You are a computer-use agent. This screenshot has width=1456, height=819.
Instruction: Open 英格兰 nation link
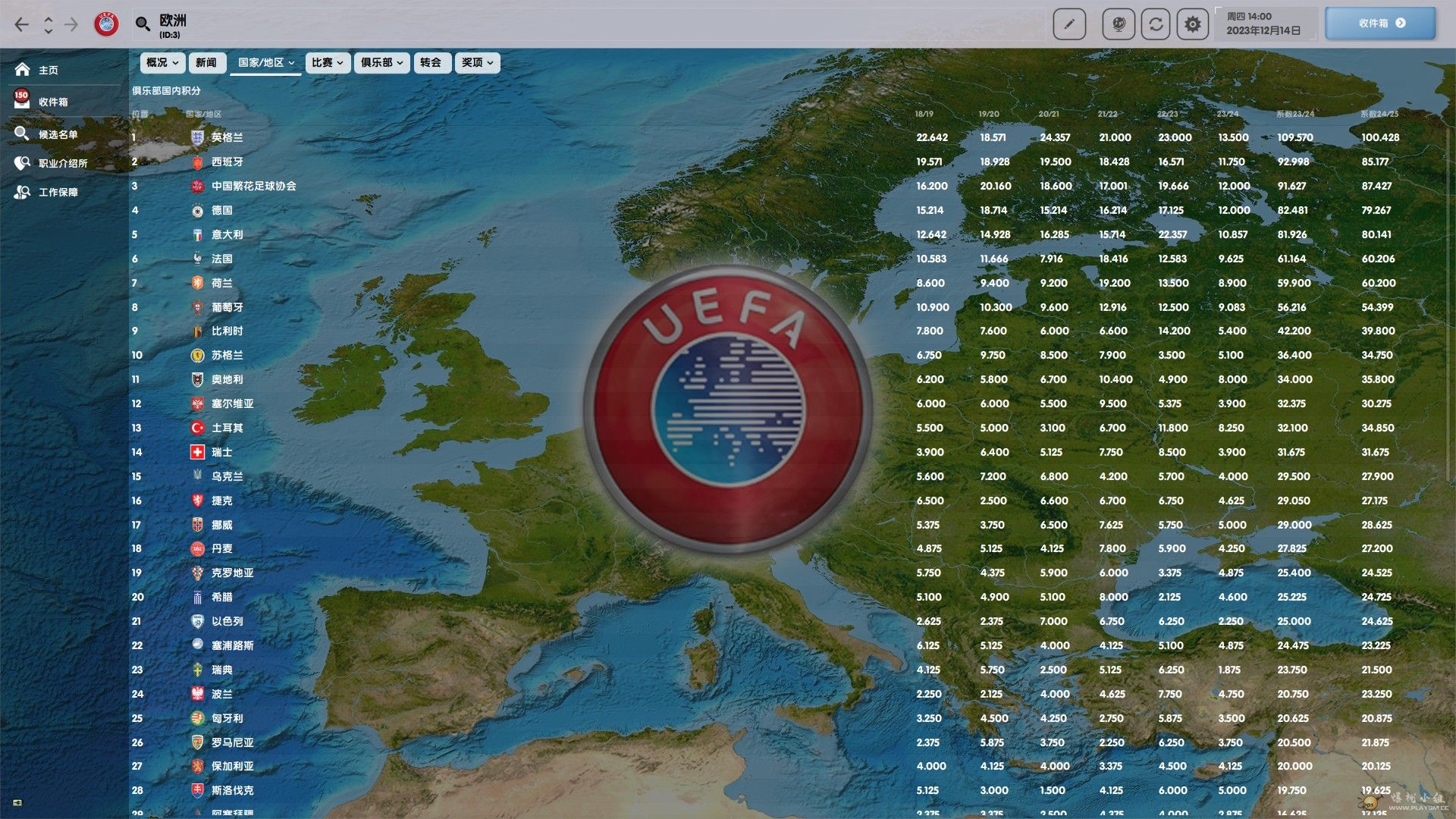click(227, 137)
